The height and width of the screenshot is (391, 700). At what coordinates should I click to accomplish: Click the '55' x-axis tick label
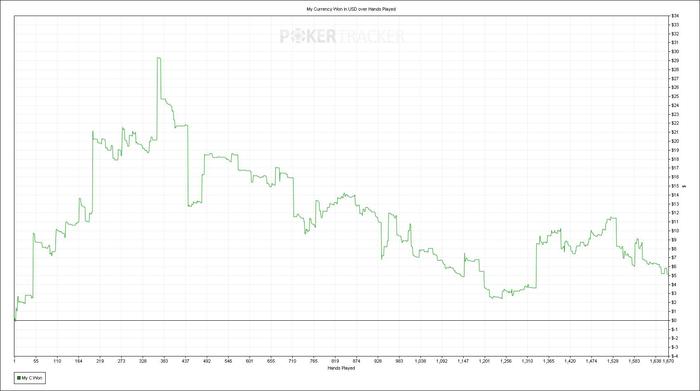pos(36,361)
